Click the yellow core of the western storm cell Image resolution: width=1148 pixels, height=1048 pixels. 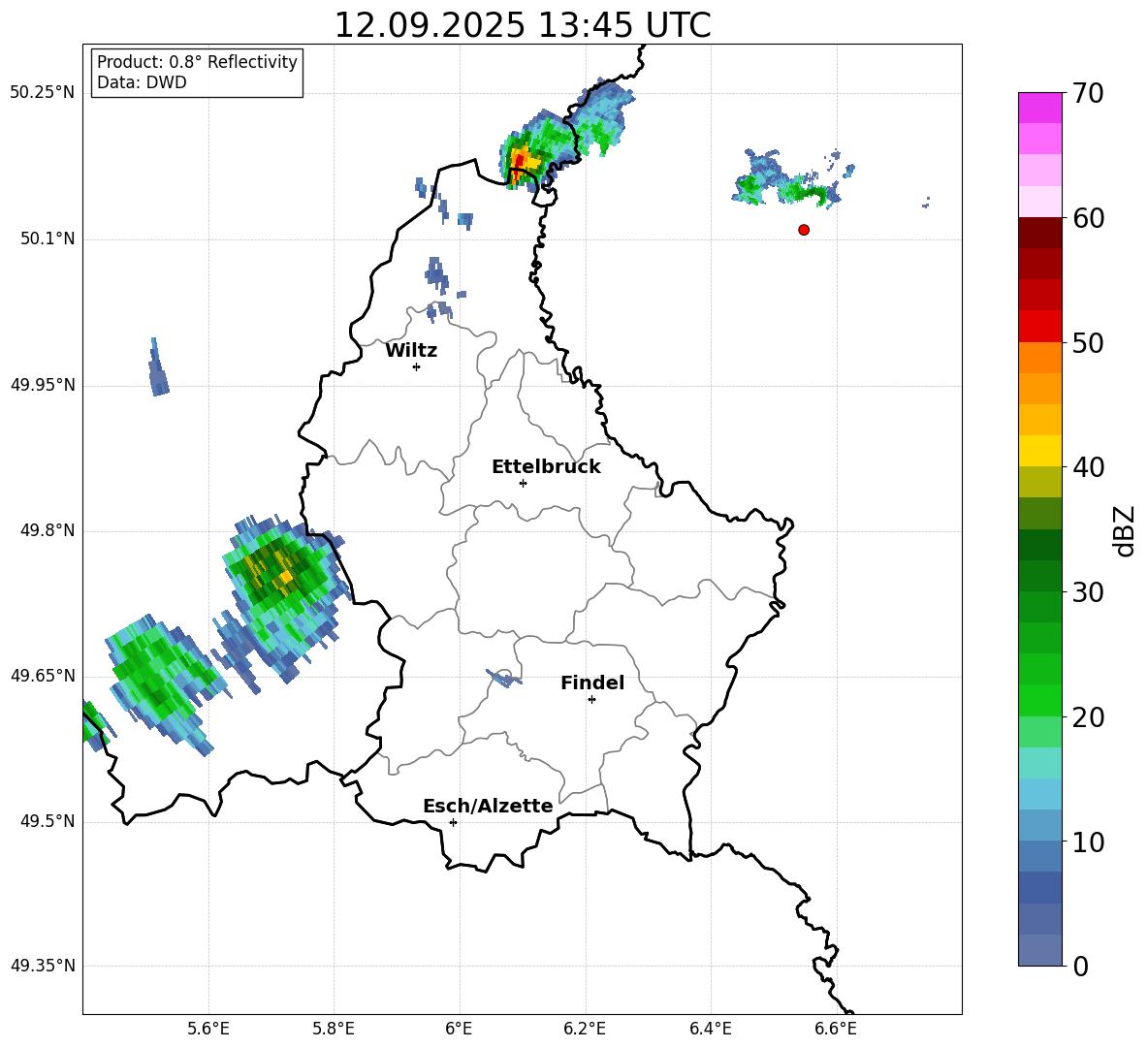(285, 577)
